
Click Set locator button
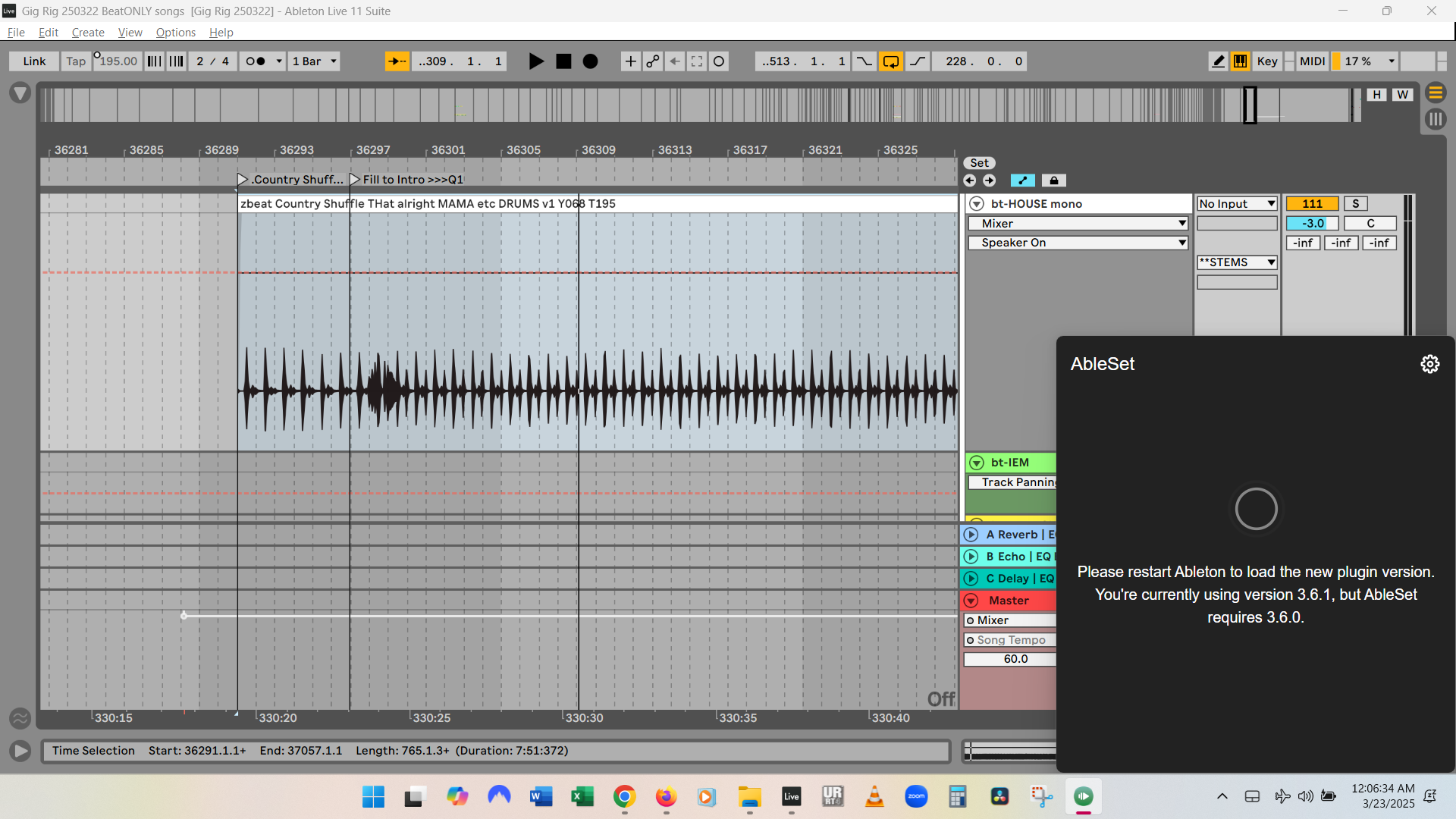click(x=979, y=163)
